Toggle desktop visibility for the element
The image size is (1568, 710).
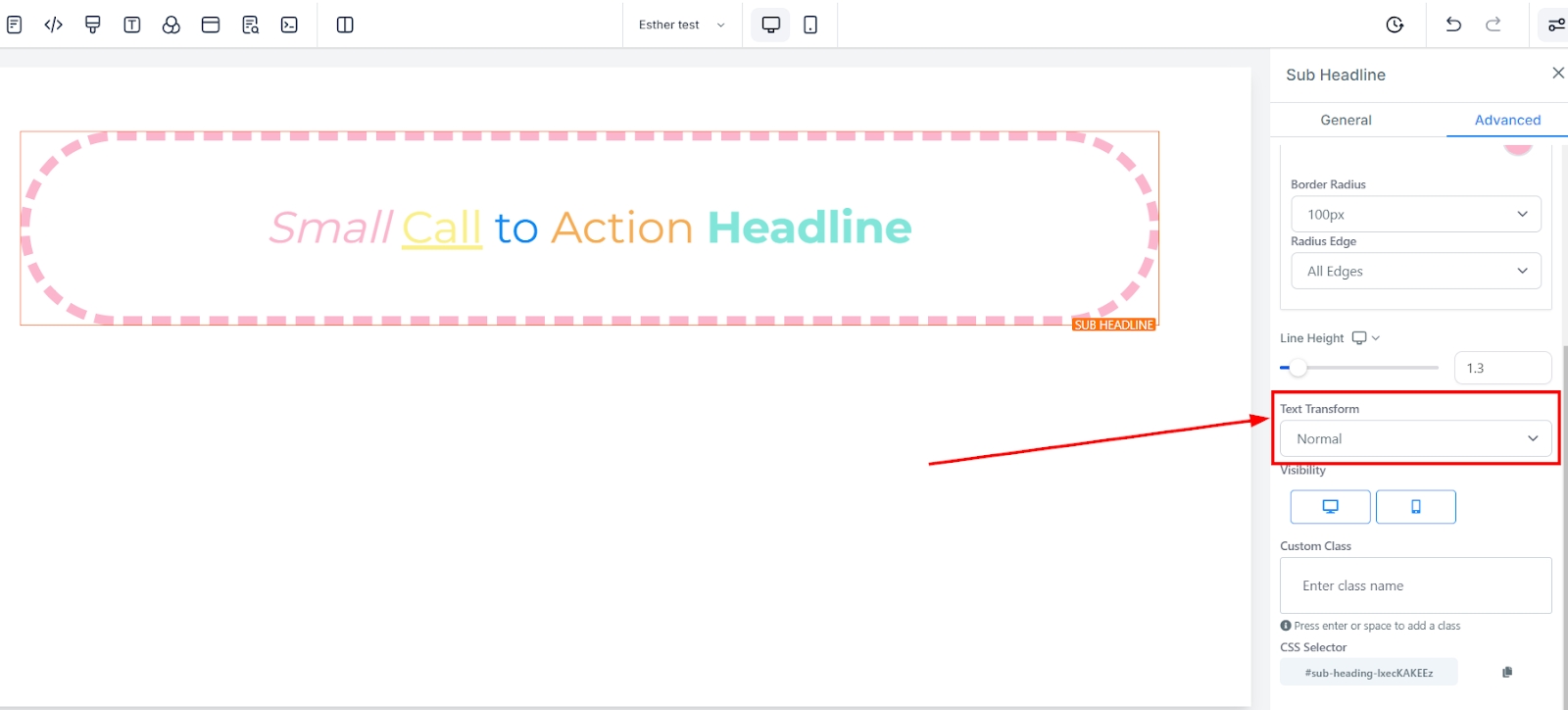click(1330, 507)
